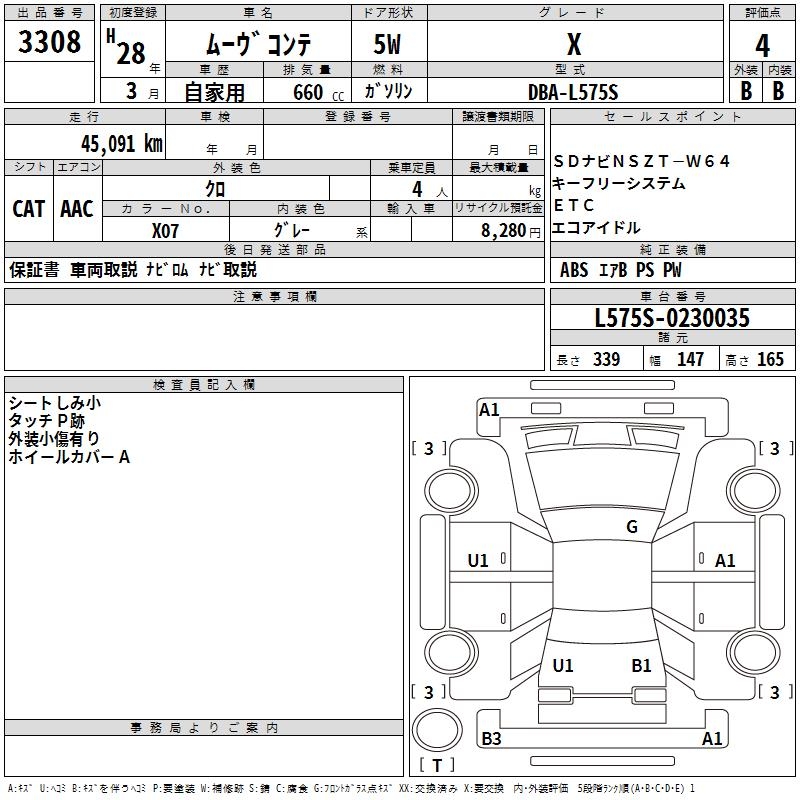Click the recycle deposit 8,280円
The height and width of the screenshot is (800, 800).
(511, 231)
